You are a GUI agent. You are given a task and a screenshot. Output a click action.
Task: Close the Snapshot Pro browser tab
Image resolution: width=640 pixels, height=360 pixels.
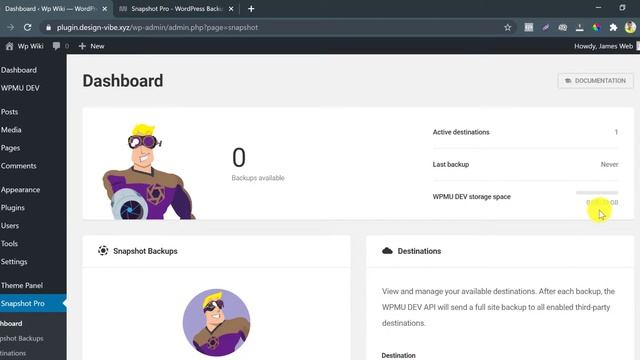(x=231, y=9)
